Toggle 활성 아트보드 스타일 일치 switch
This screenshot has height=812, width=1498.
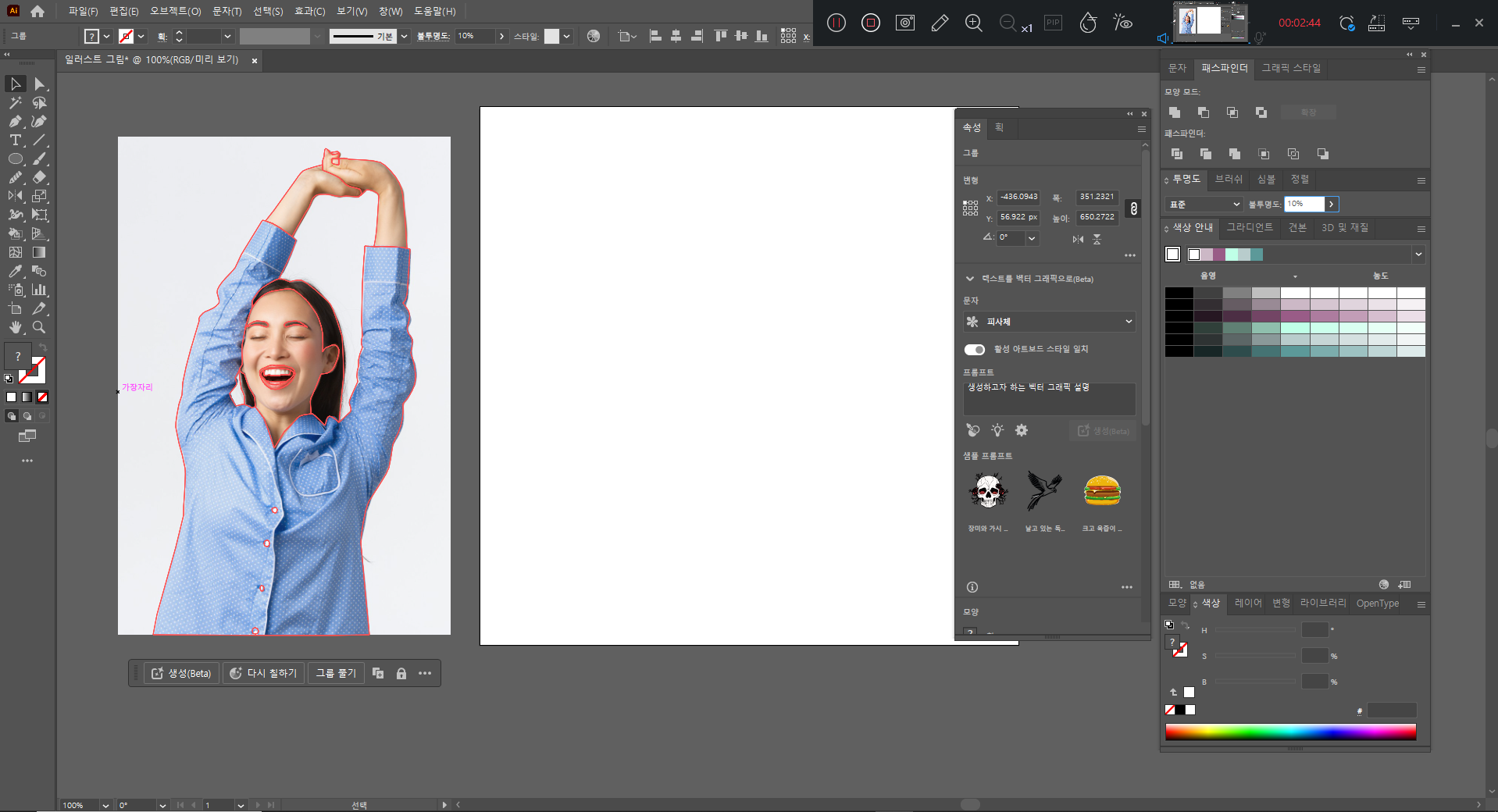pyautogui.click(x=974, y=349)
